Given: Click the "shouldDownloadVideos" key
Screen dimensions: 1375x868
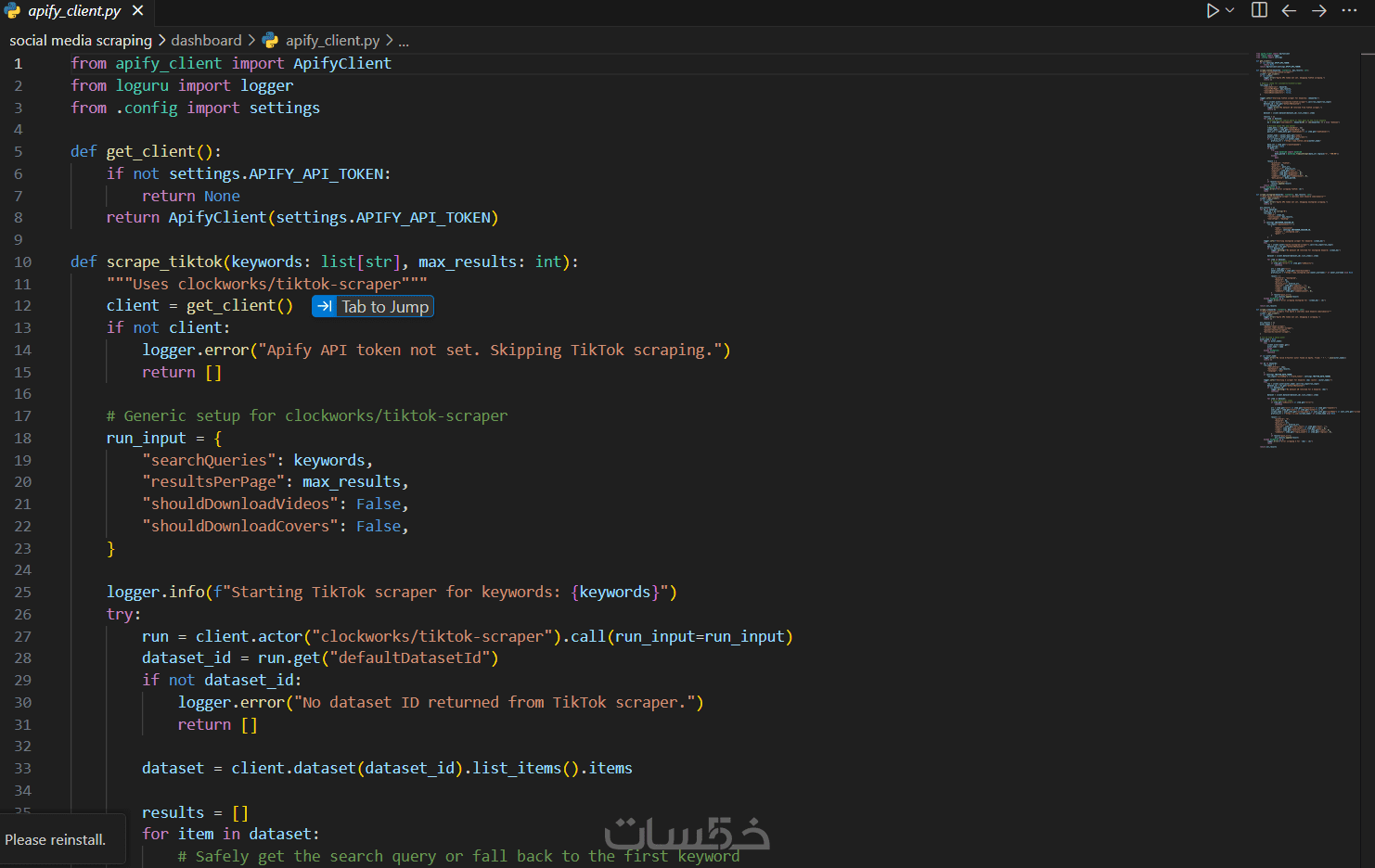Looking at the screenshot, I should (240, 504).
